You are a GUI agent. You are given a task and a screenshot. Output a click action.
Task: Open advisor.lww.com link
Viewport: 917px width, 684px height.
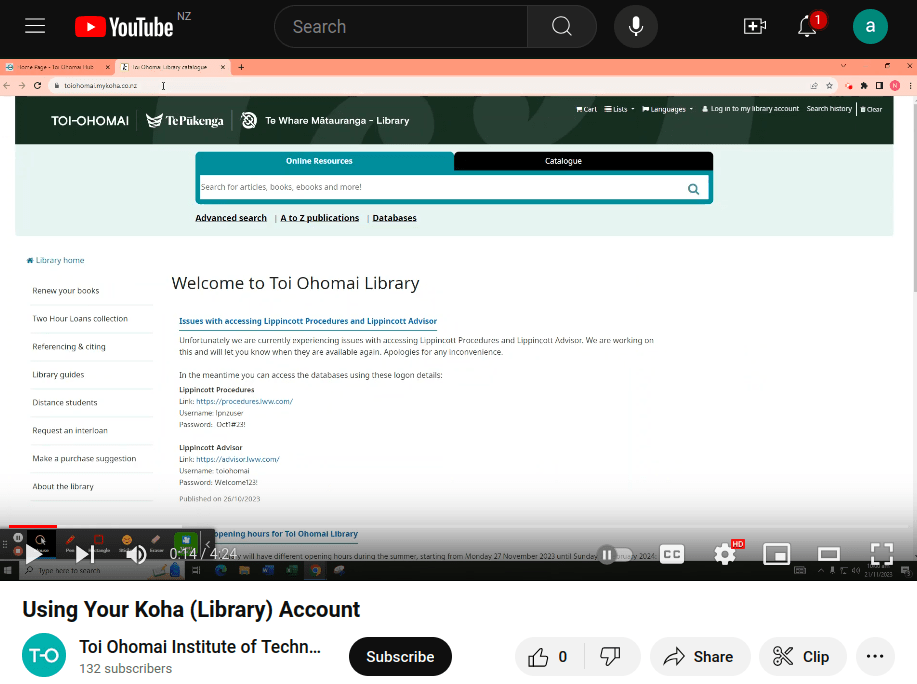[238, 460]
